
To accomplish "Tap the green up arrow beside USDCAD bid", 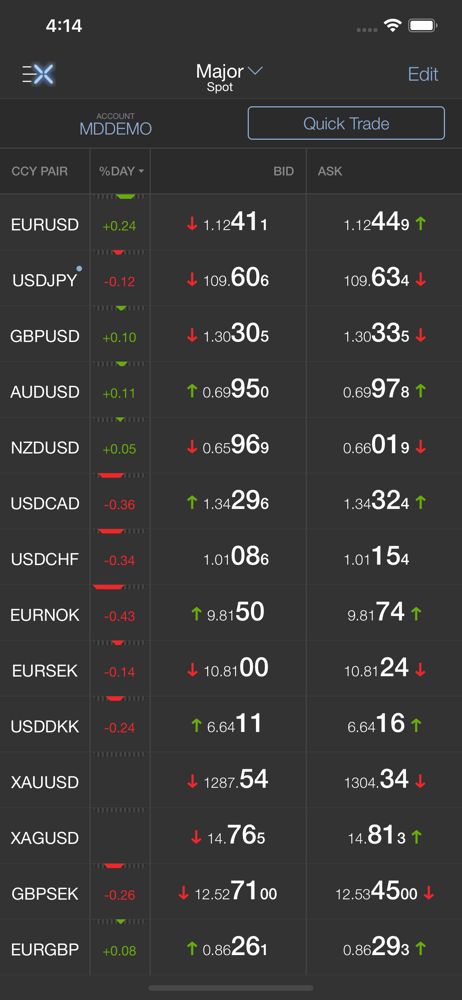I will click(192, 503).
